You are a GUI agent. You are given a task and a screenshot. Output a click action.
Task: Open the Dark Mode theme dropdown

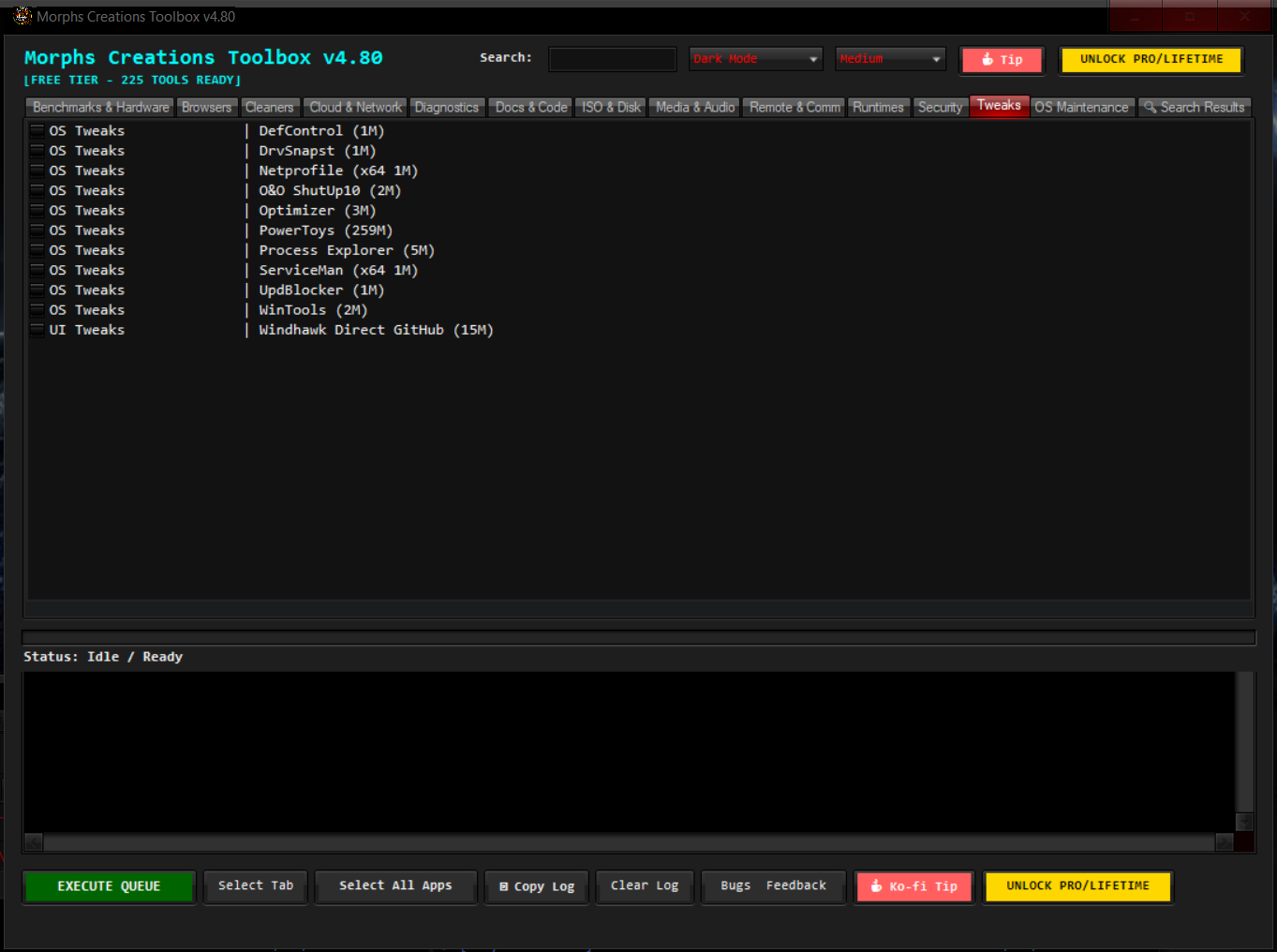pyautogui.click(x=756, y=59)
